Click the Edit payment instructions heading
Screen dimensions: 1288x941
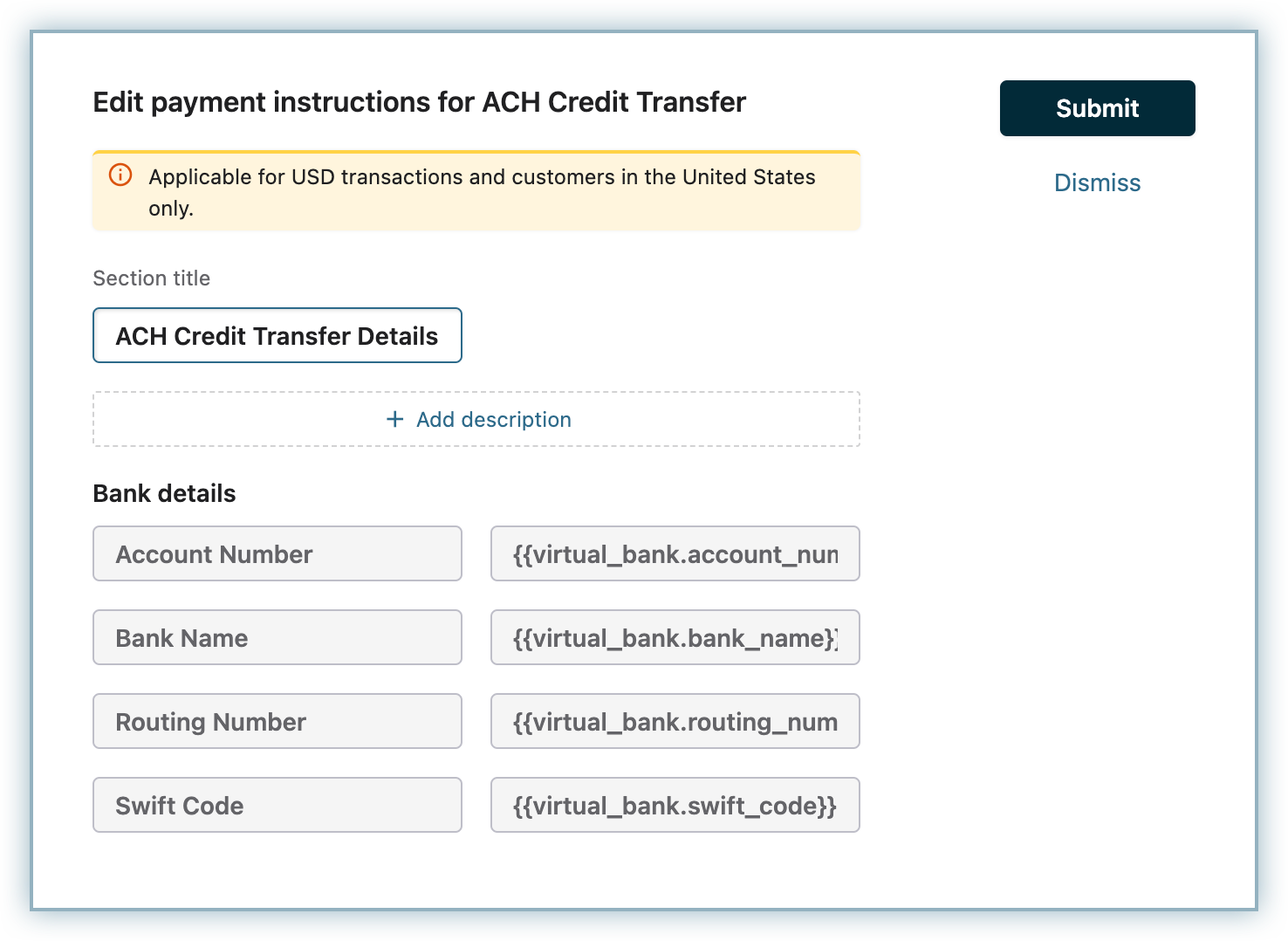click(x=419, y=102)
